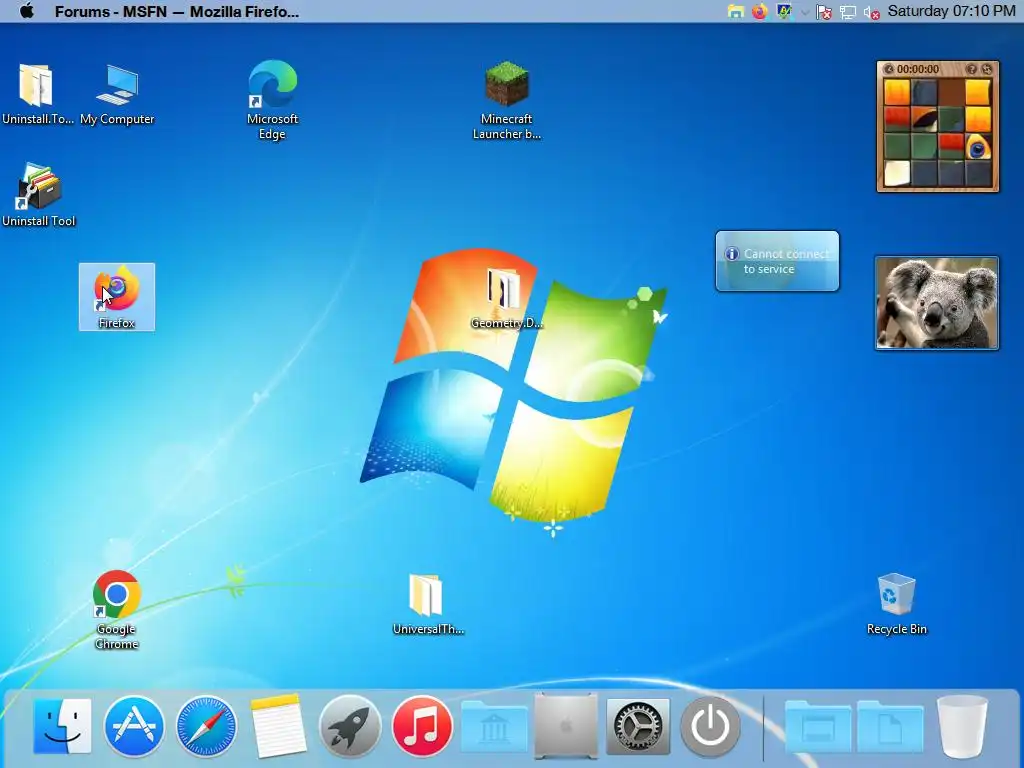Launch the Uninstall Tool shortcut
The width and height of the screenshot is (1024, 768).
[x=39, y=195]
